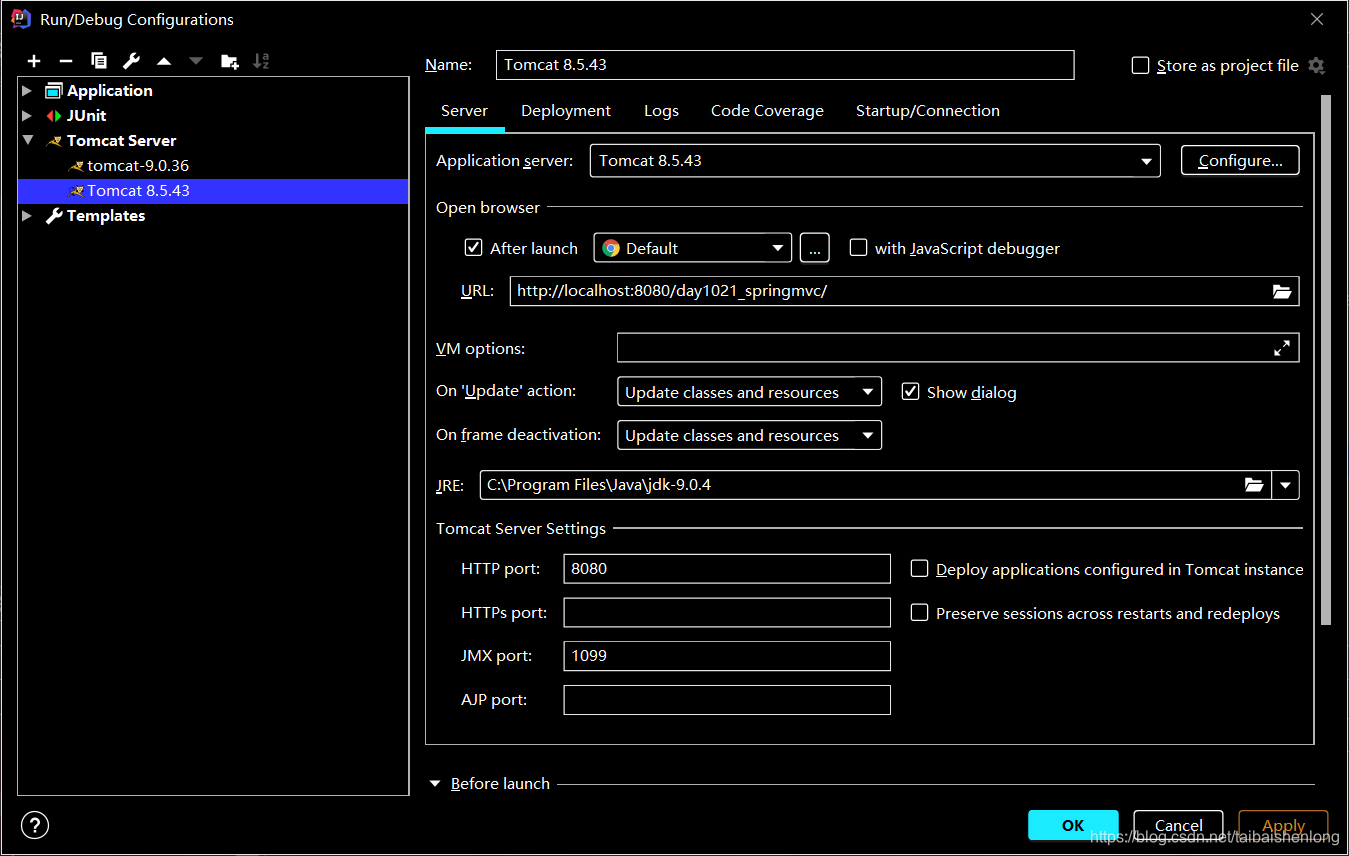The width and height of the screenshot is (1349, 856).
Task: Enable Preserve sessions across restarts and redeploys
Action: click(x=919, y=613)
